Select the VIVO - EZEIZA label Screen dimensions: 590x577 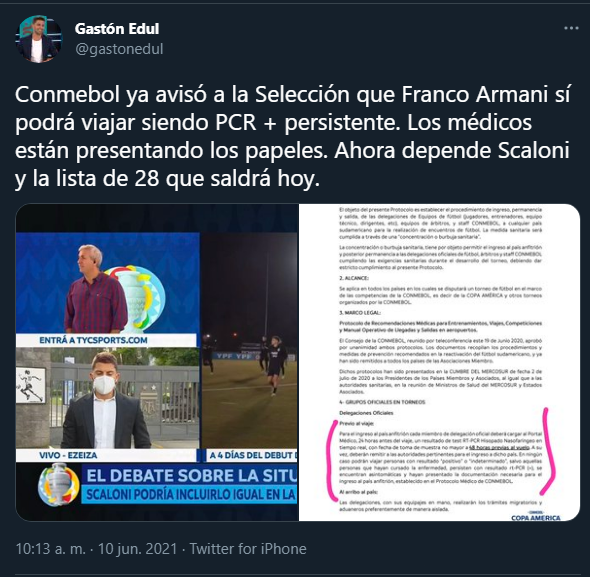tap(68, 455)
